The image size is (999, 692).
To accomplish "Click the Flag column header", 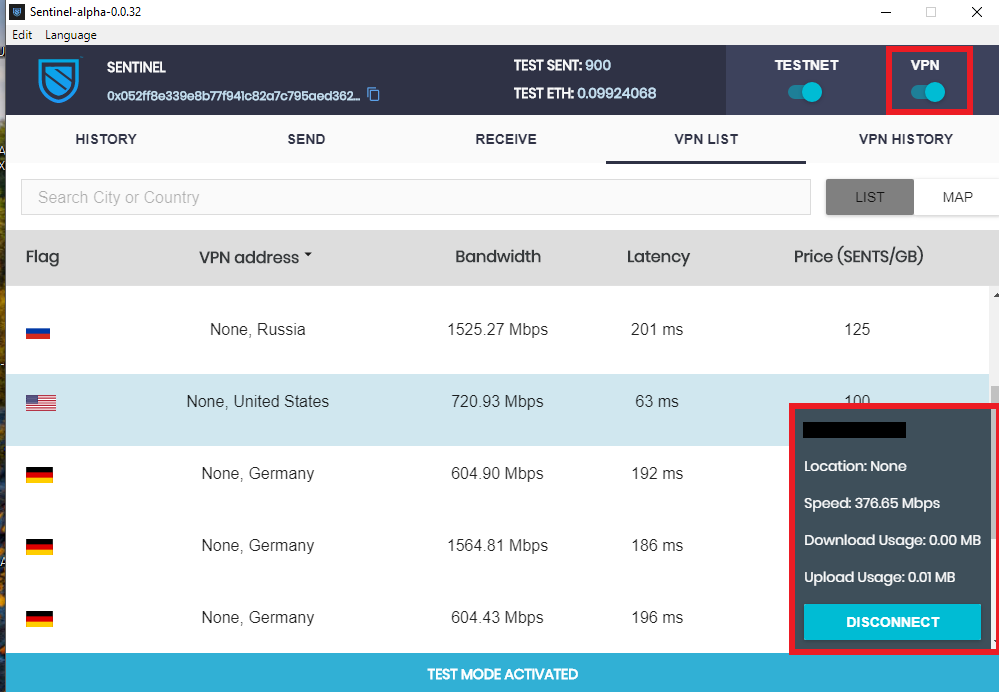I will 43,257.
